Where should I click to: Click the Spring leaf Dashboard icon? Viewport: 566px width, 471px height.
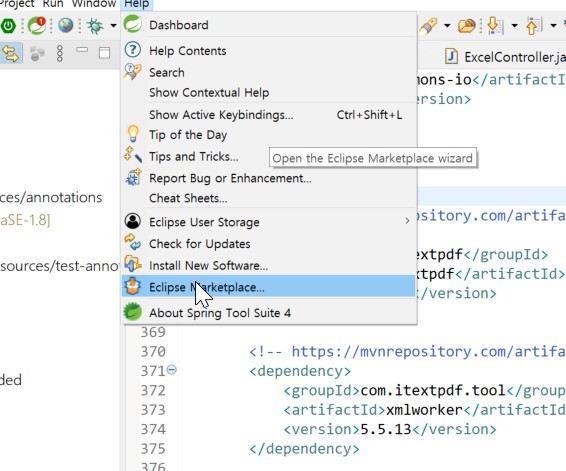[x=132, y=24]
